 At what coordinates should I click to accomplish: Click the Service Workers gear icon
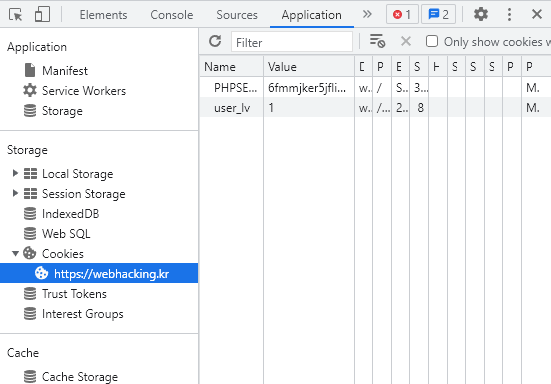tap(30, 90)
